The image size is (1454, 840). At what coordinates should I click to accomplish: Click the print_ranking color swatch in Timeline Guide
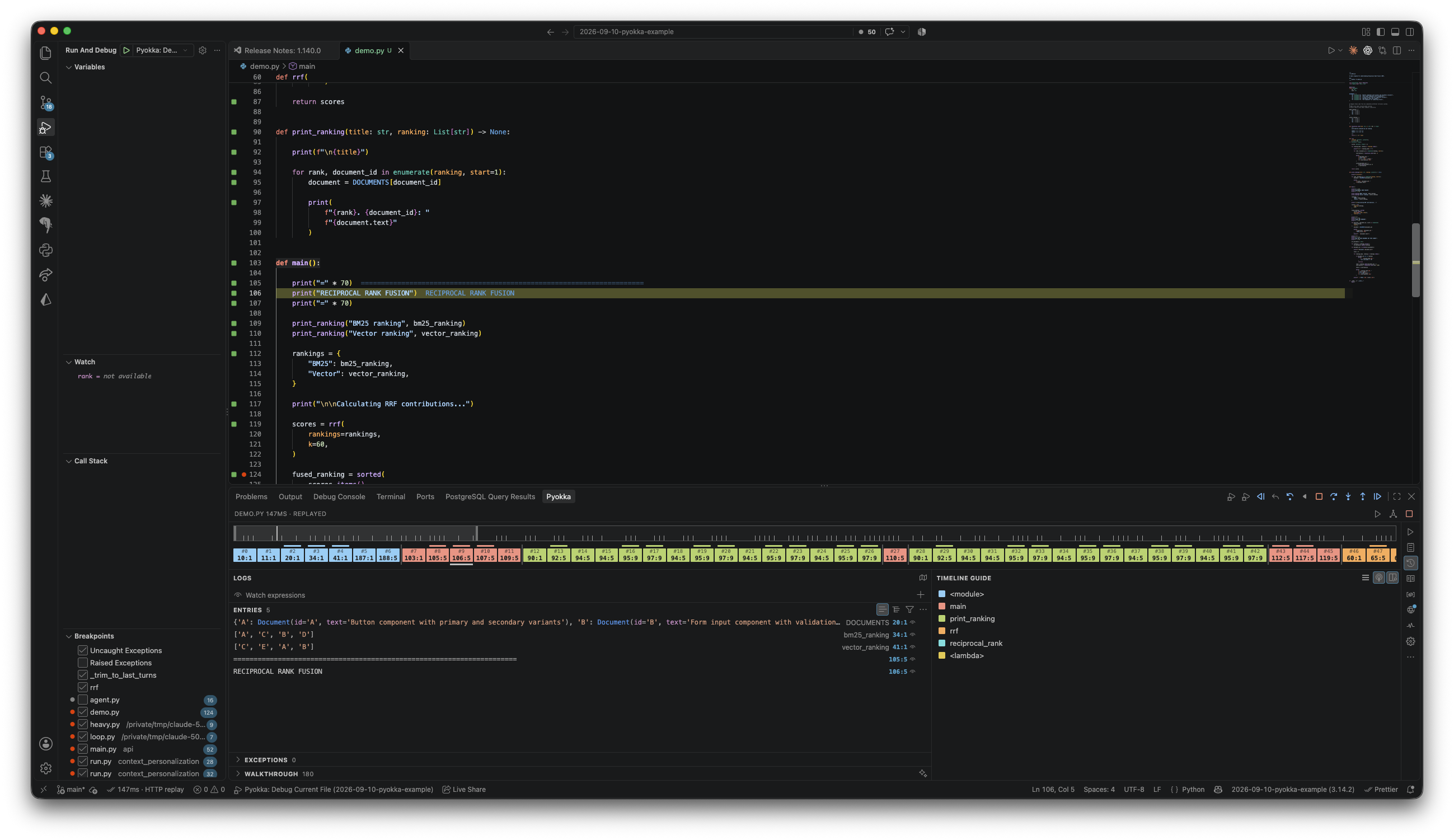tap(942, 618)
